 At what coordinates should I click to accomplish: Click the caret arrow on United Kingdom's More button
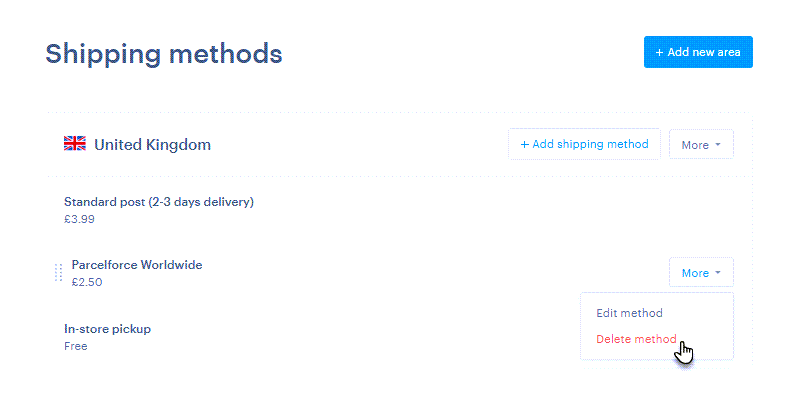(718, 145)
